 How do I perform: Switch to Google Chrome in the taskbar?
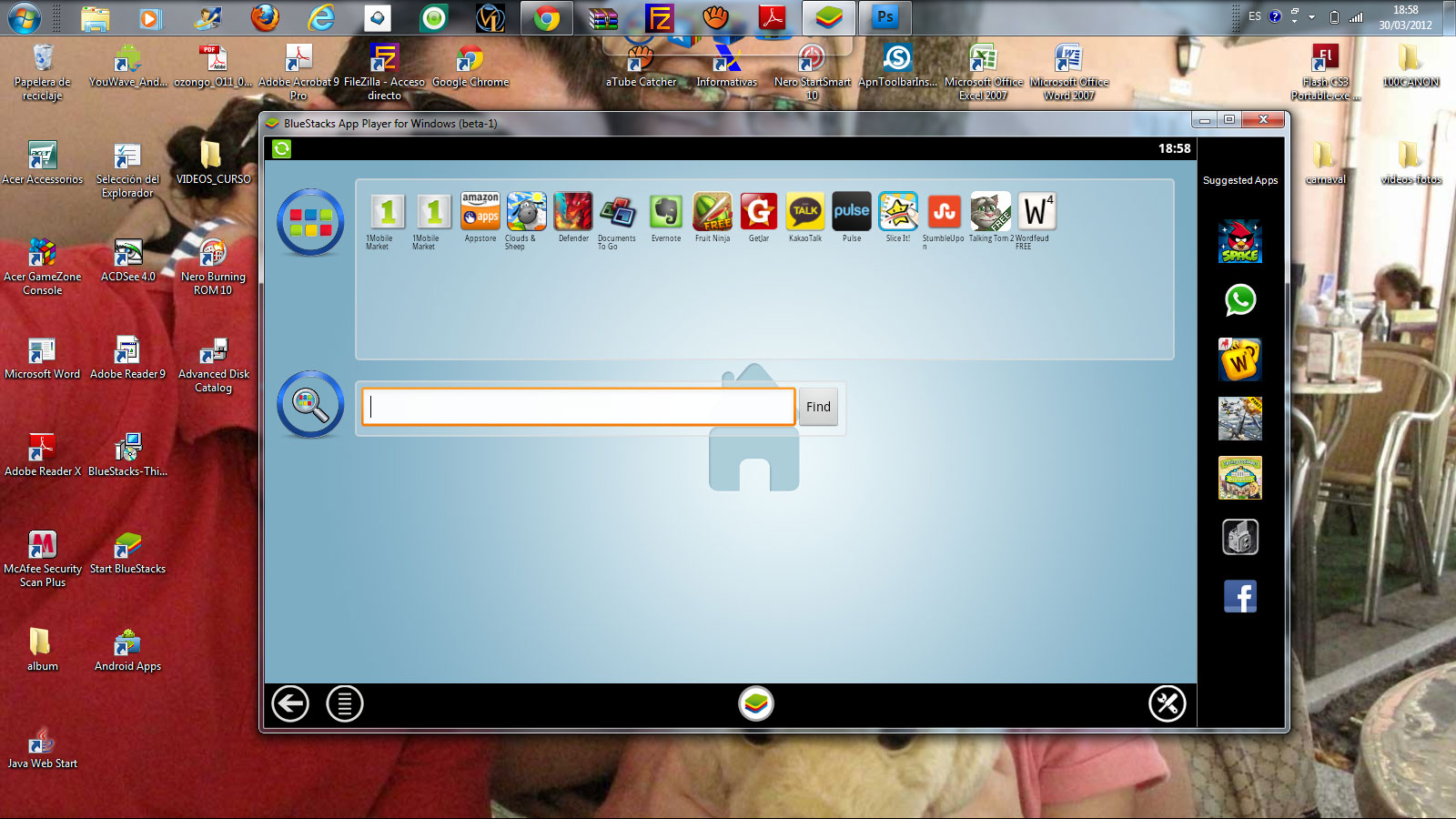point(547,17)
